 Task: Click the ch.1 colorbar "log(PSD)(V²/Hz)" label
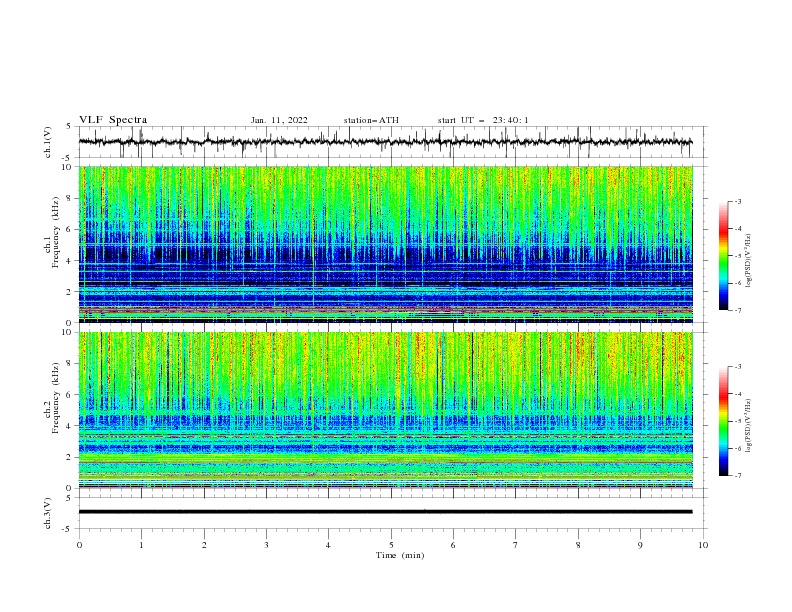pos(748,261)
